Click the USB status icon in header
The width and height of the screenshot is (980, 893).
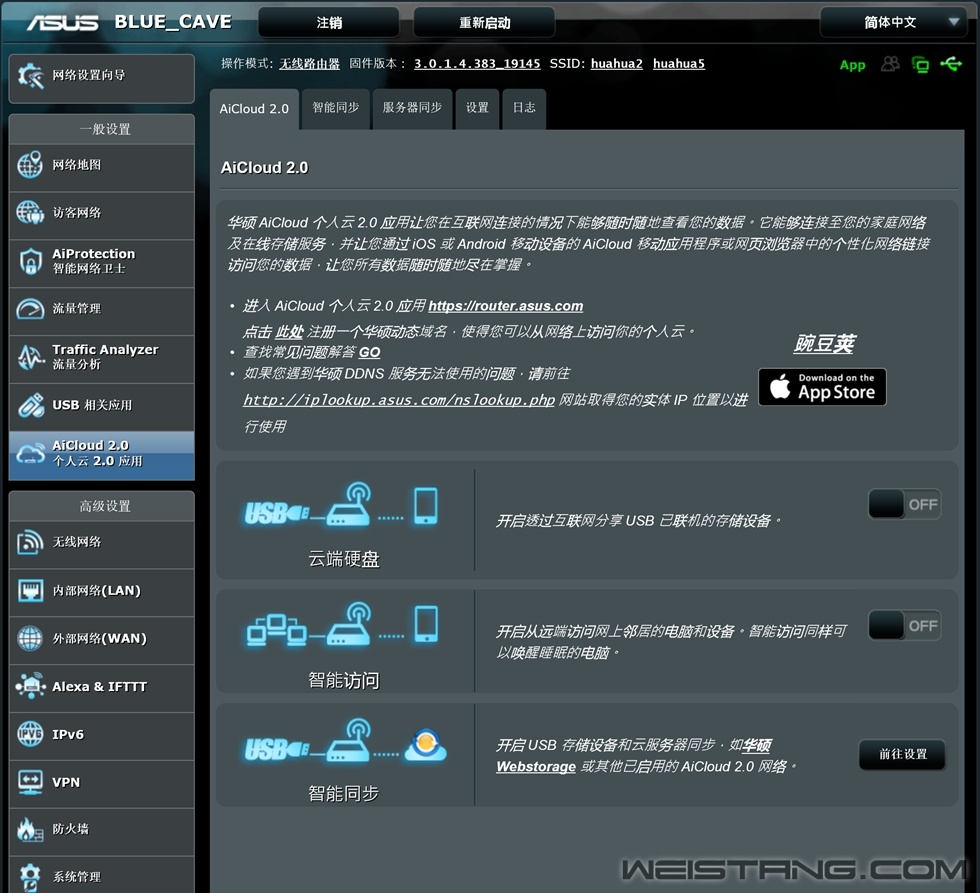950,65
